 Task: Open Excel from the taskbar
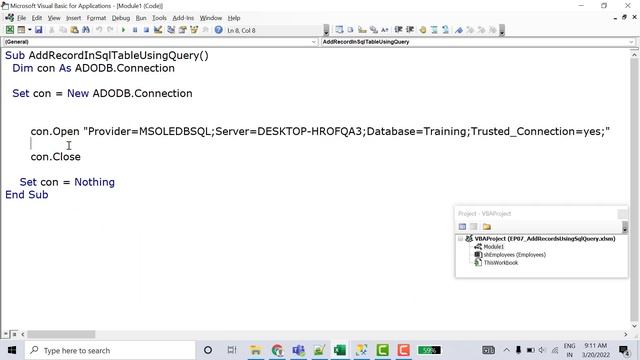click(340, 350)
